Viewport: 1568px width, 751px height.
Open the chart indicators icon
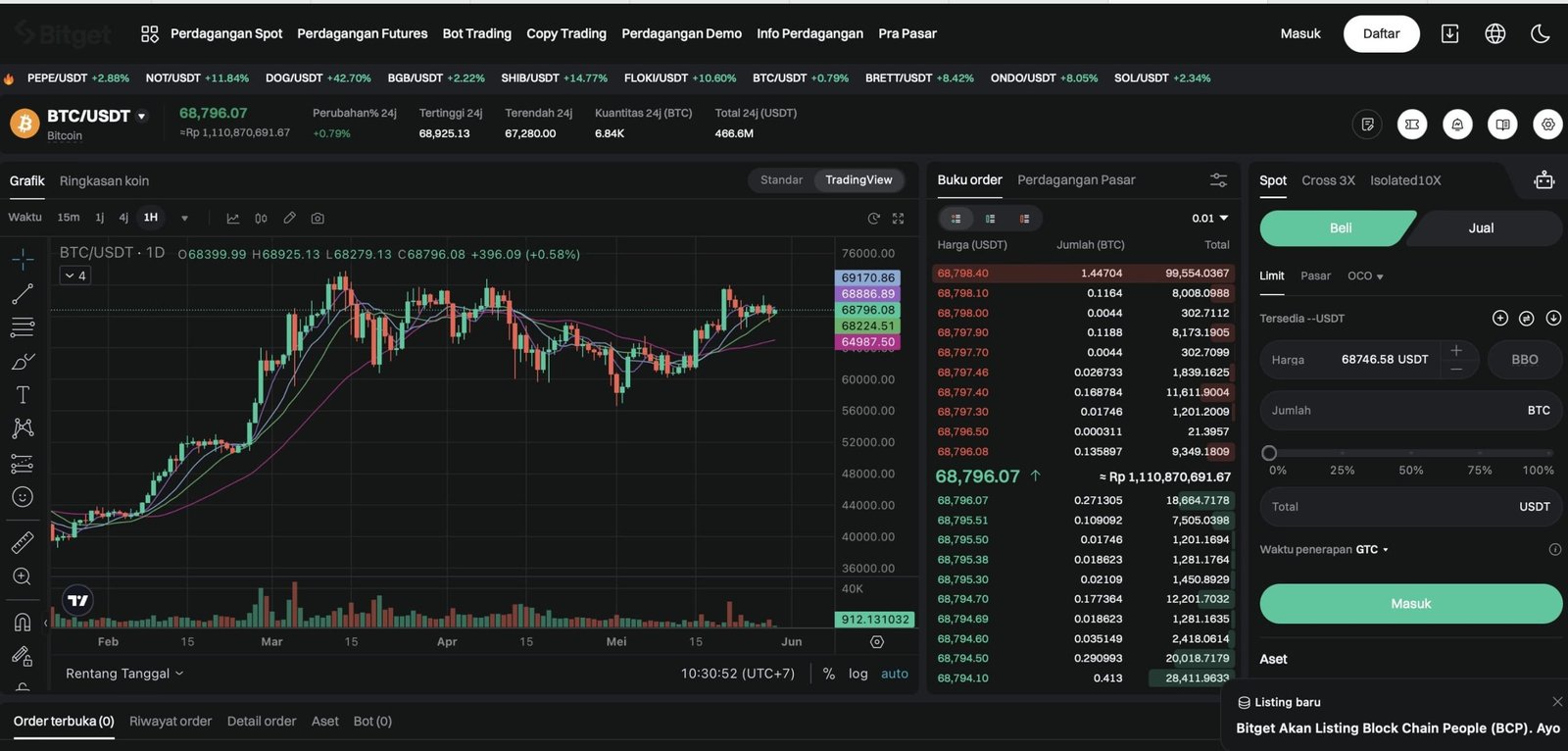pos(232,219)
